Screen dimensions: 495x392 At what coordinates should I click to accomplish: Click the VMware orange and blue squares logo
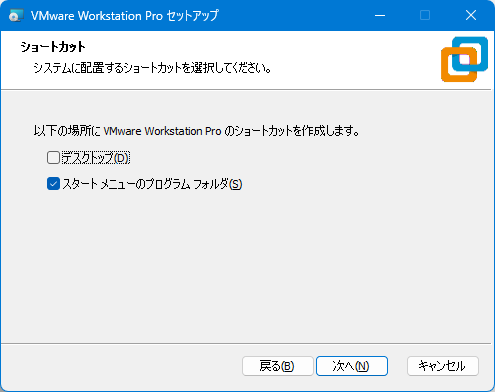(x=464, y=59)
